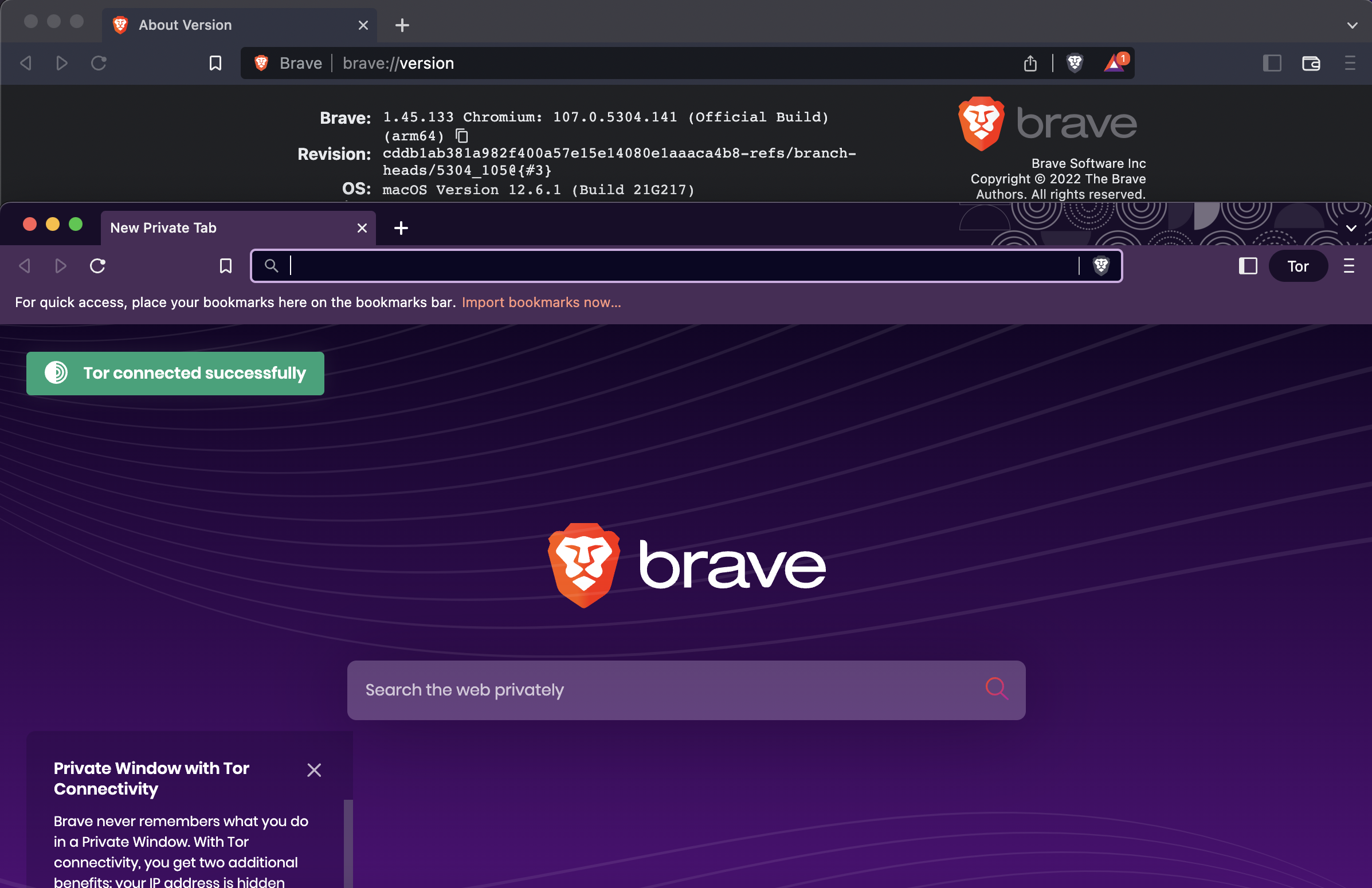Viewport: 1372px width, 888px height.
Task: Click the Import bookmarks now link
Action: click(542, 302)
